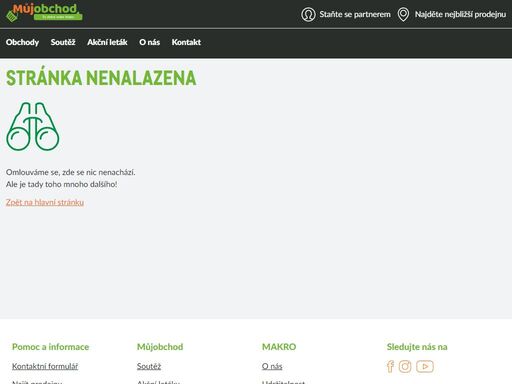Click the Můjobchod logo in the header
Image resolution: width=512 pixels, height=384 pixels.
(x=44, y=13)
